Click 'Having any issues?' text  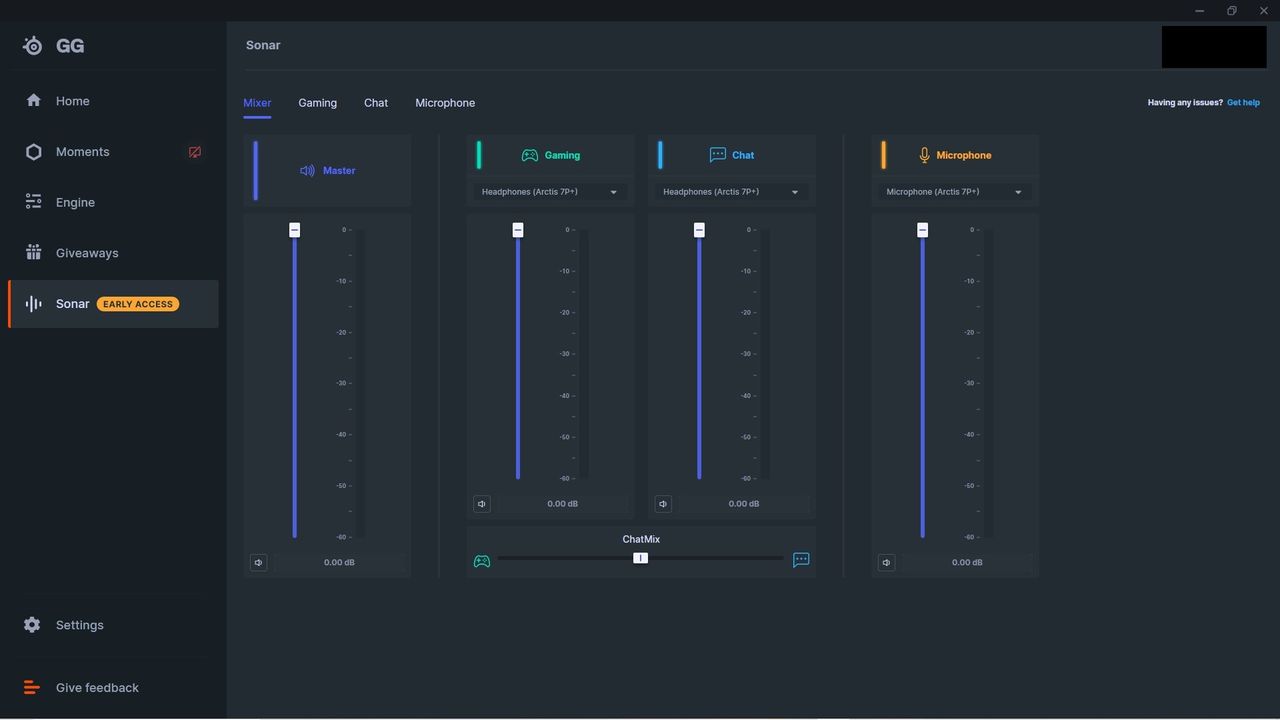pyautogui.click(x=1185, y=103)
